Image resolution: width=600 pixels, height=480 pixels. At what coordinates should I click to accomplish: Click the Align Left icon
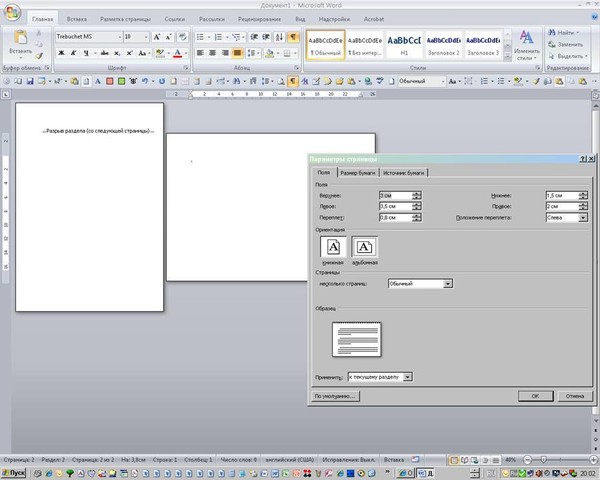tap(200, 53)
